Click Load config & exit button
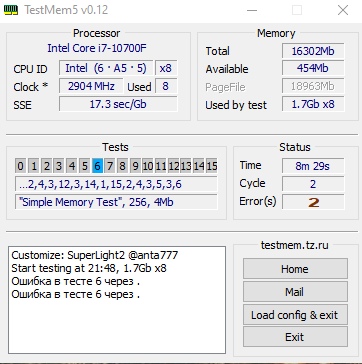362x364 pixels. [295, 315]
